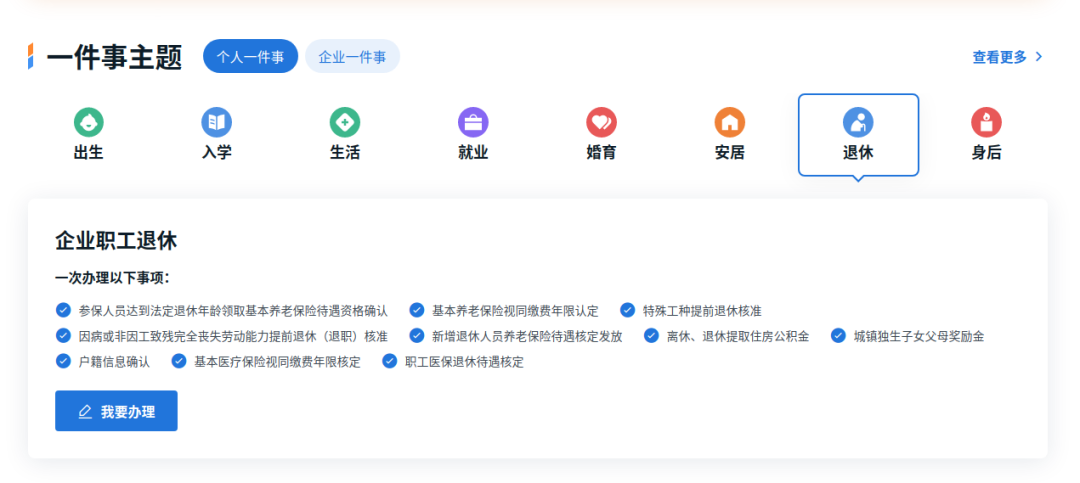Click the 一次办理以下事项 label
The width and height of the screenshot is (1080, 483).
coord(112,278)
